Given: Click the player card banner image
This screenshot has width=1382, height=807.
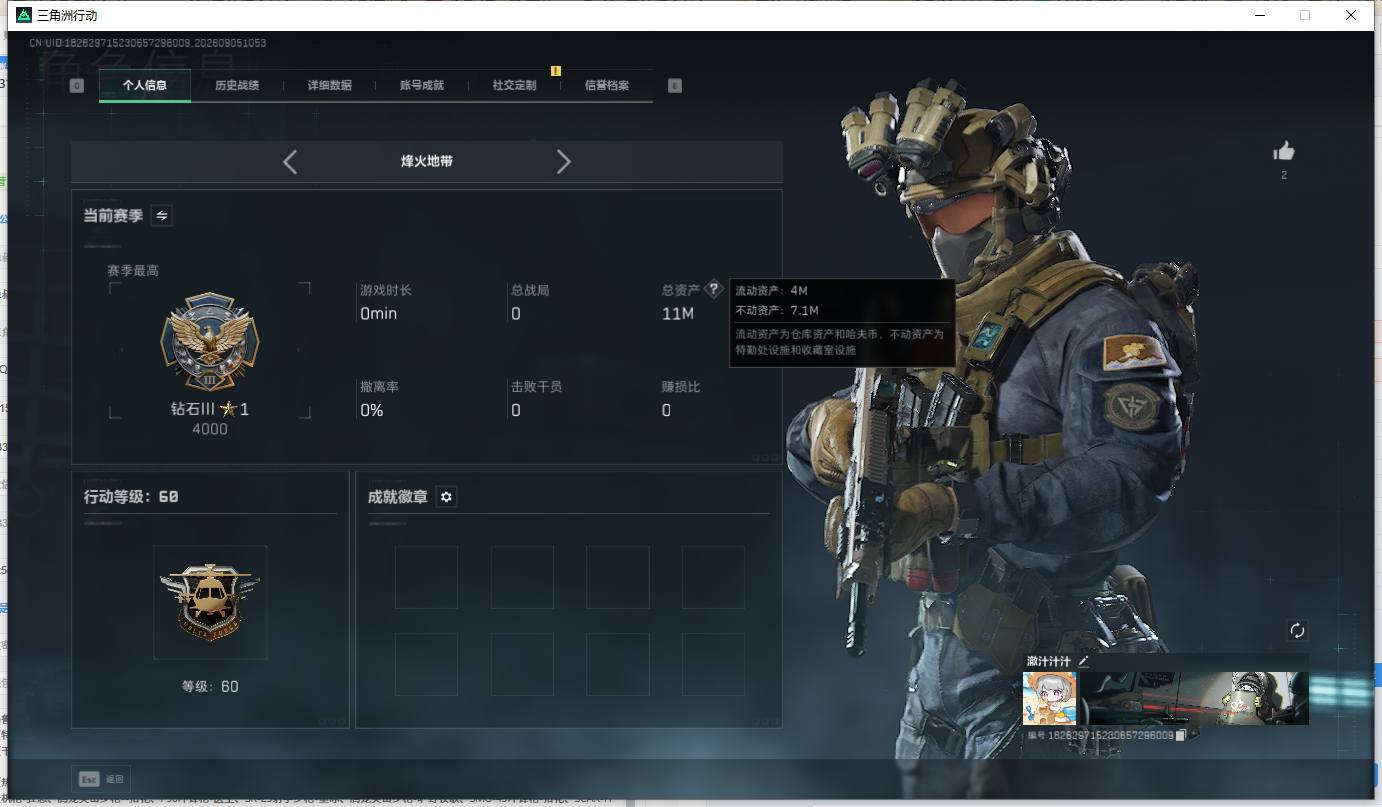Looking at the screenshot, I should (1194, 698).
